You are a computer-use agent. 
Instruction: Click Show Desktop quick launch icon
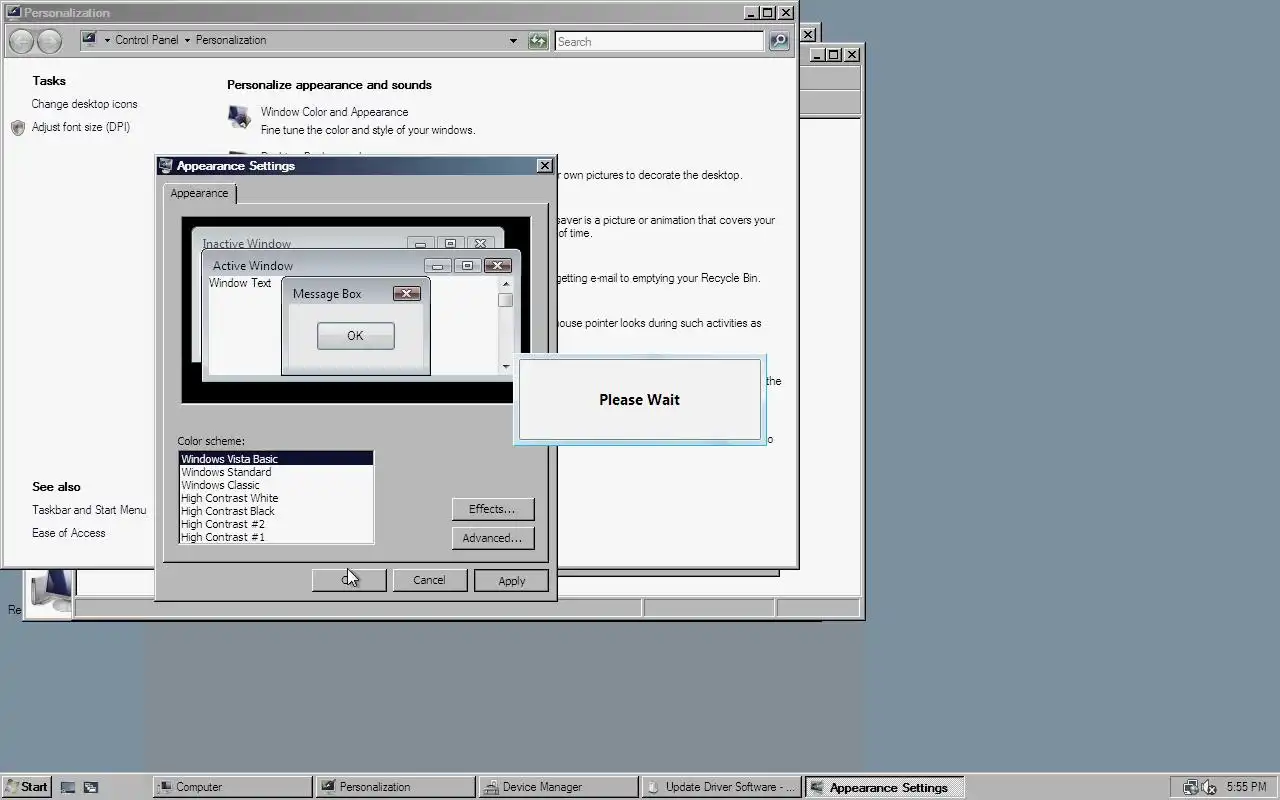click(68, 787)
